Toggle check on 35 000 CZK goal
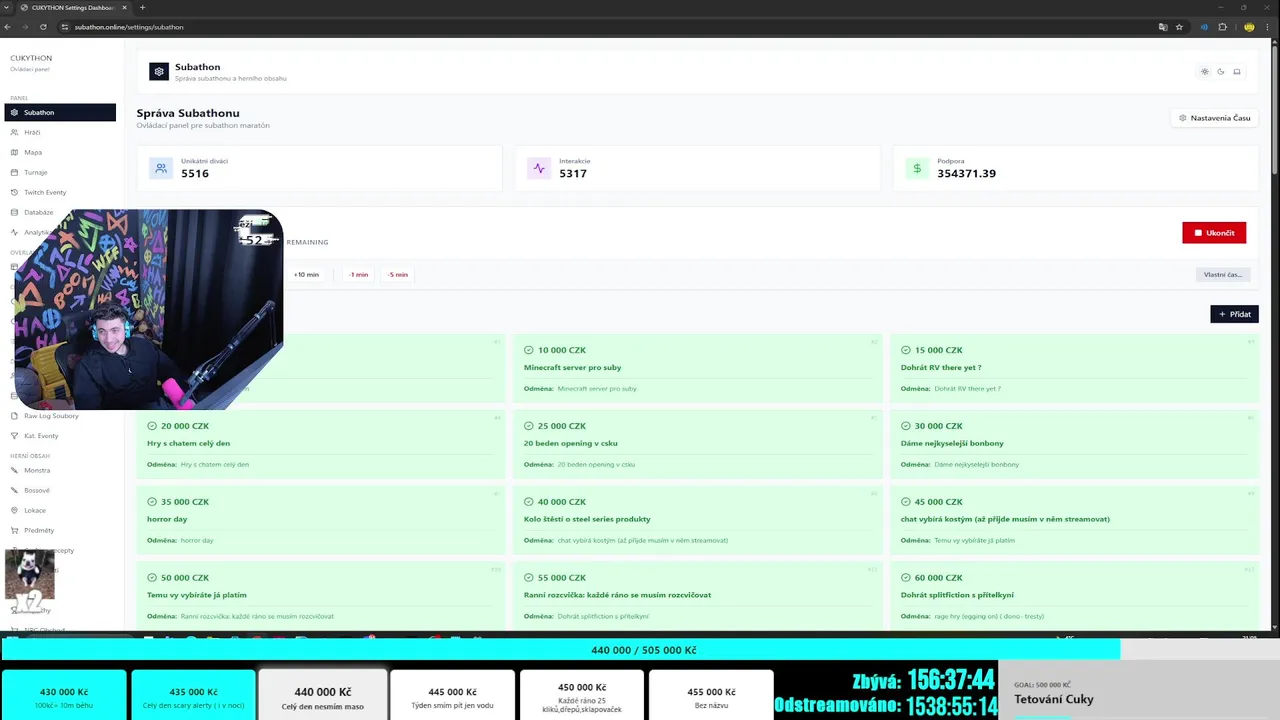 click(x=152, y=502)
